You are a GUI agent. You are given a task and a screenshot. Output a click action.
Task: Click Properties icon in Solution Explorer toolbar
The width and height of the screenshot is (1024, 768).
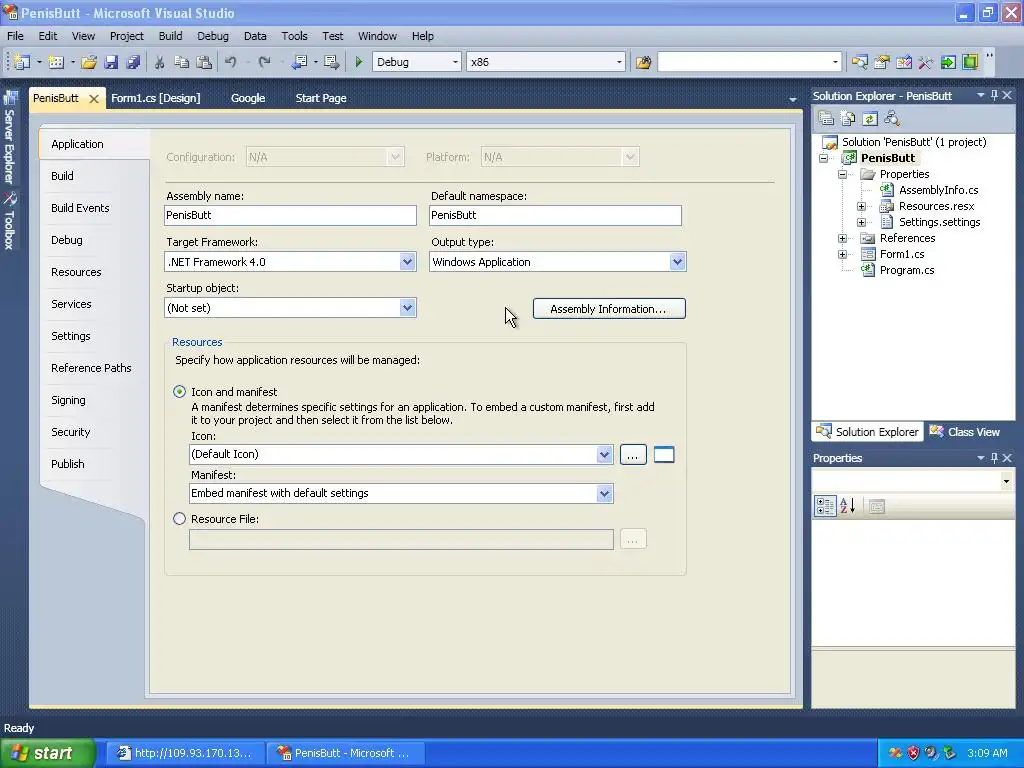click(826, 118)
